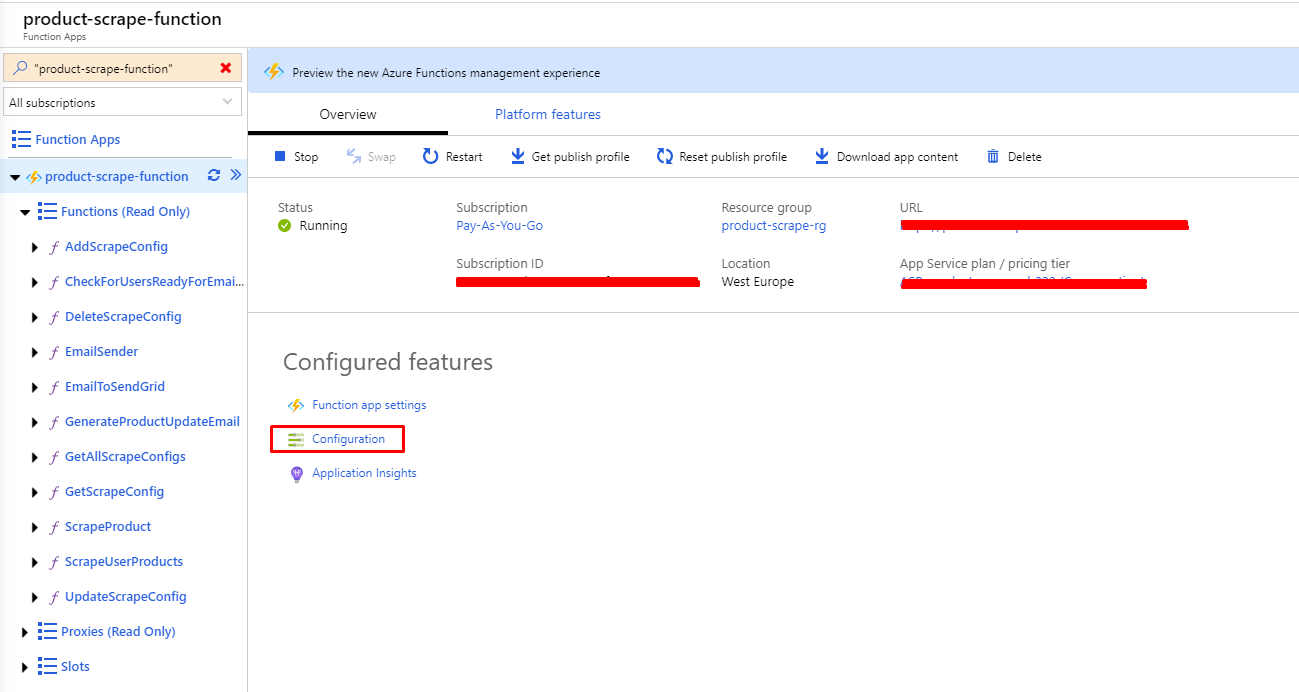
Task: Open the EmailSender function
Action: [102, 352]
